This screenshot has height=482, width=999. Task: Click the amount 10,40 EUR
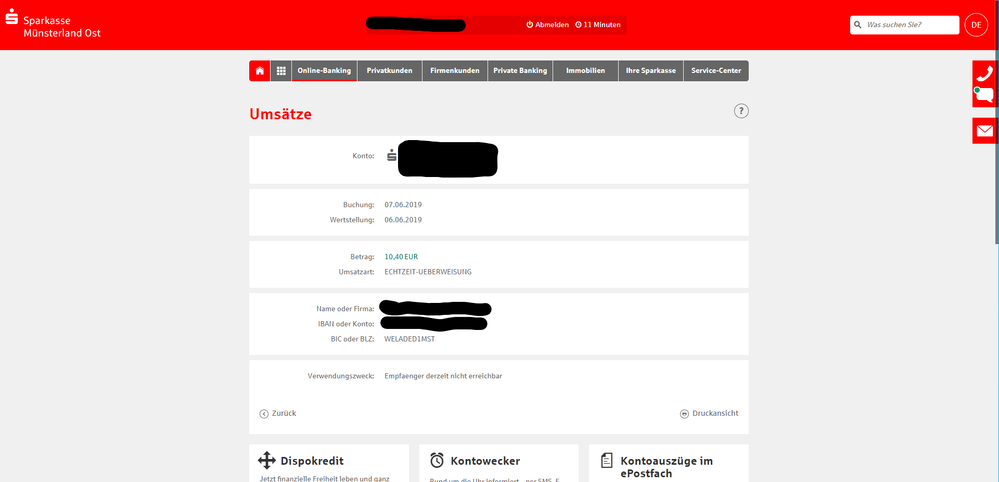tap(401, 257)
